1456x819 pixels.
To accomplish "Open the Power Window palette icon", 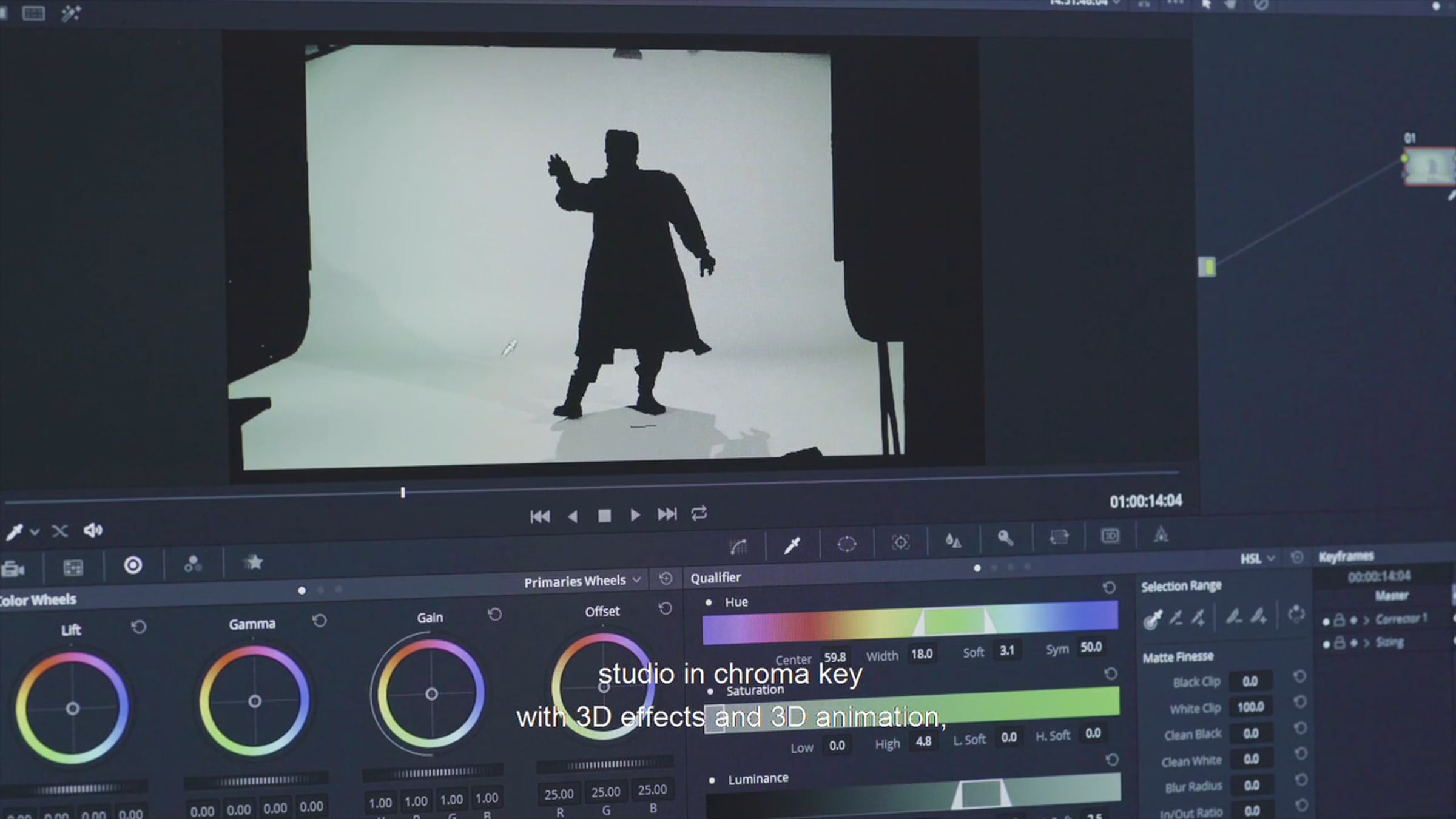I will pyautogui.click(x=846, y=544).
